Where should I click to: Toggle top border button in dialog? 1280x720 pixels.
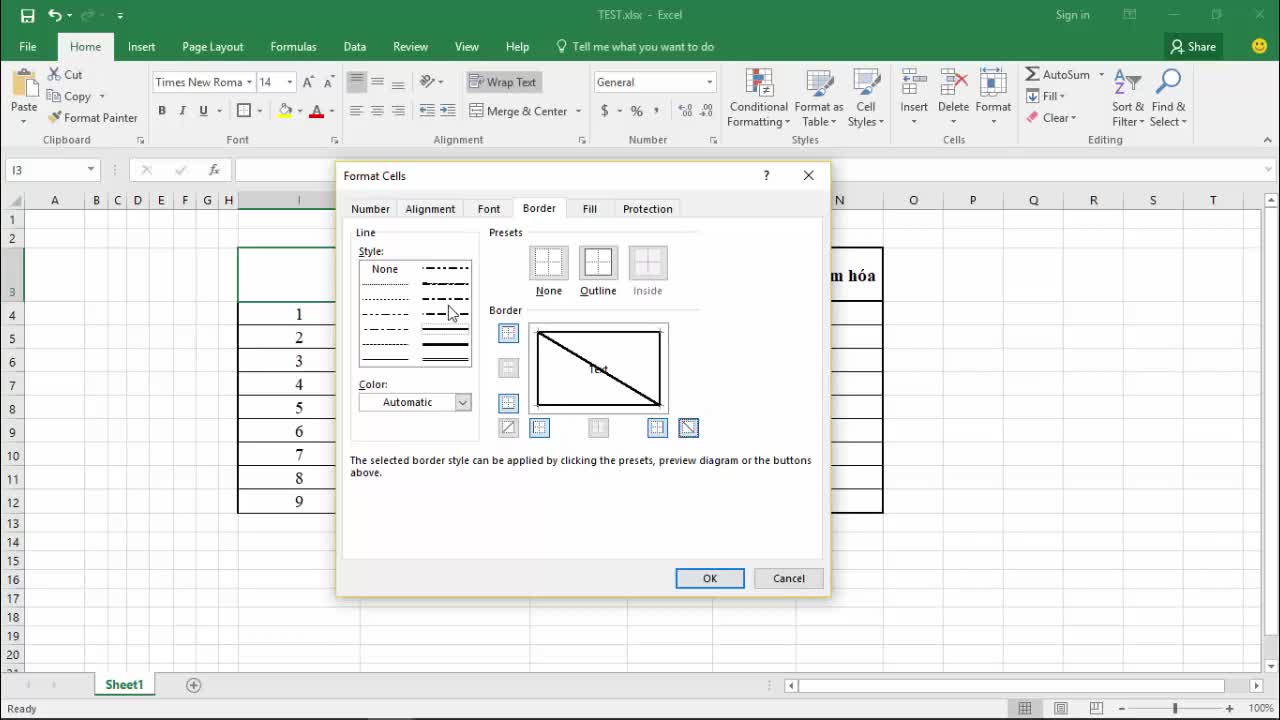point(508,334)
